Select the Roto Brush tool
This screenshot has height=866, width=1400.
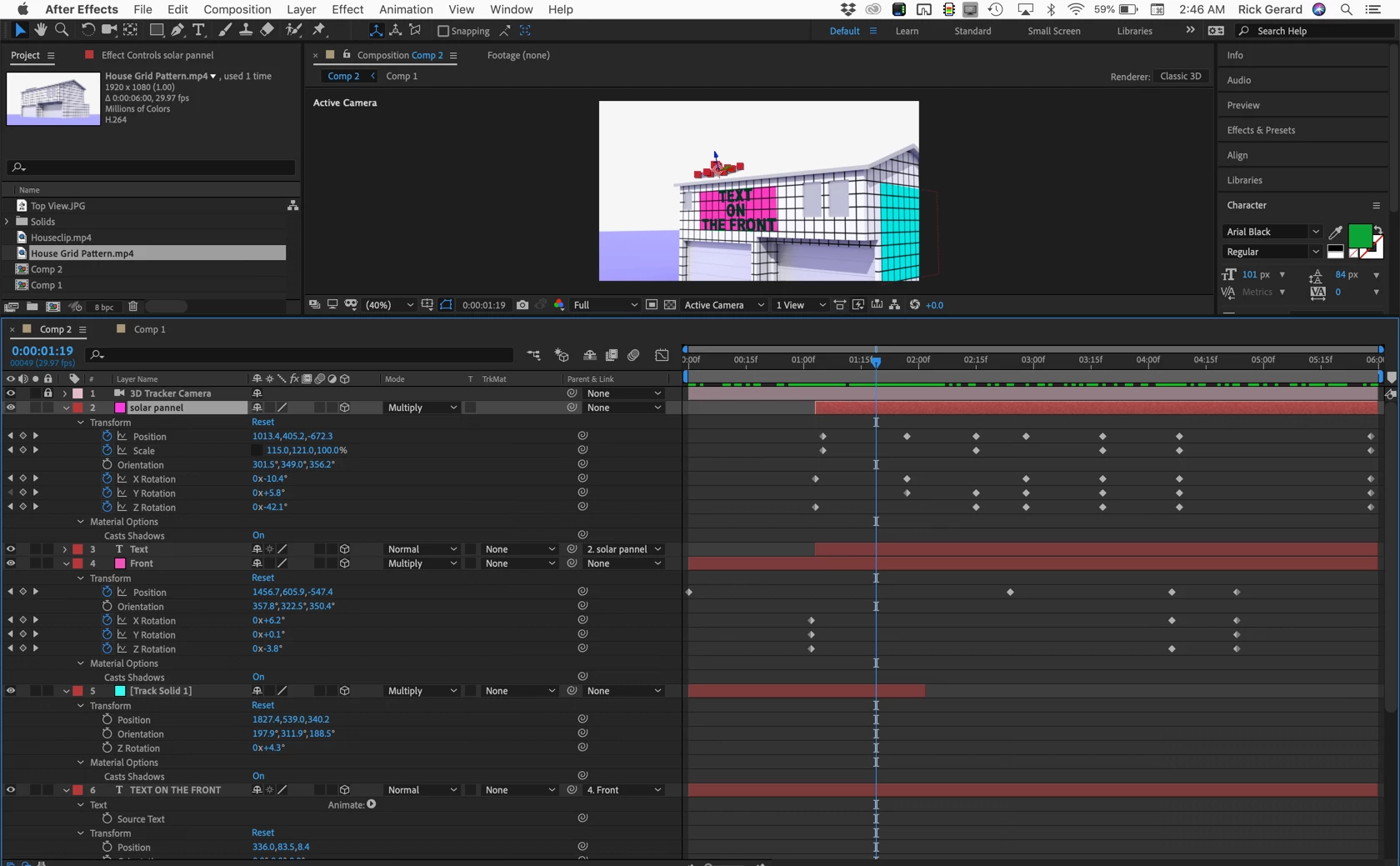point(293,30)
